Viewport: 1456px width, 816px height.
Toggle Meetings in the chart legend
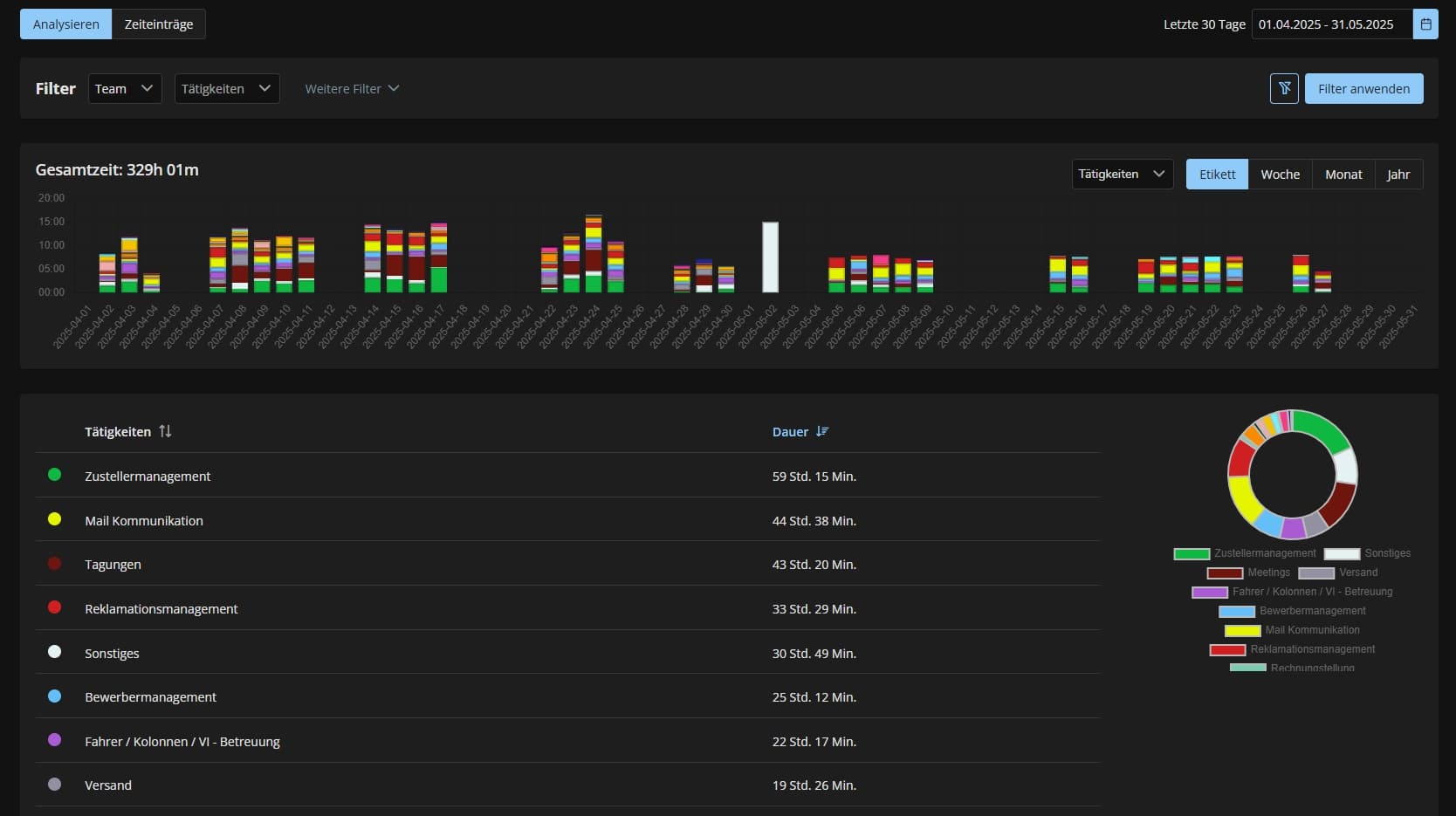click(1248, 573)
